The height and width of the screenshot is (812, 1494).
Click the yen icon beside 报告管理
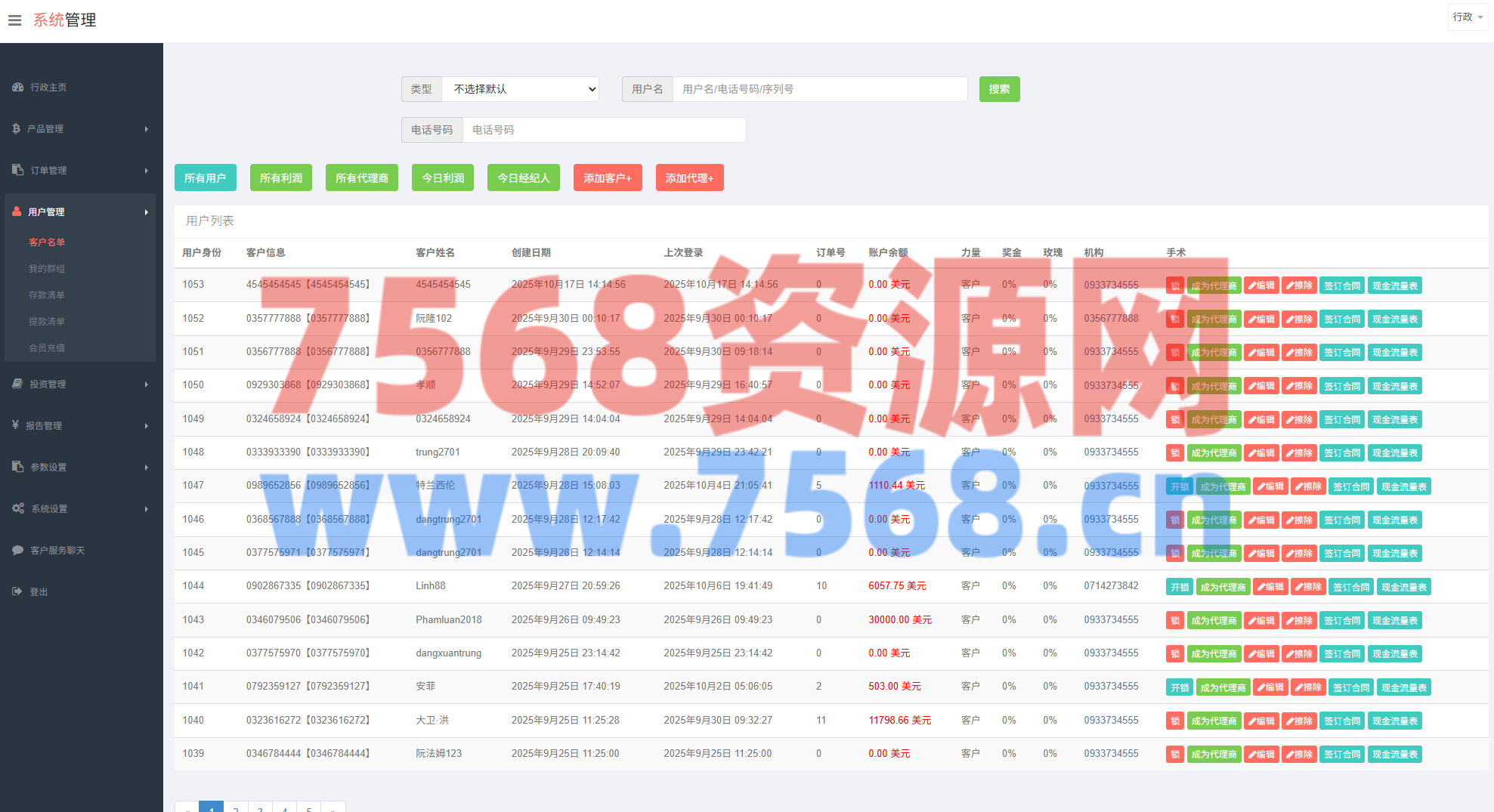[15, 425]
